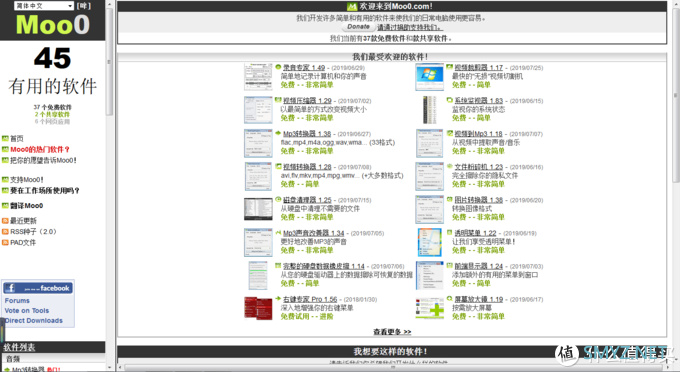
Task: Click the main page vertical scrollbar
Action: point(675,94)
